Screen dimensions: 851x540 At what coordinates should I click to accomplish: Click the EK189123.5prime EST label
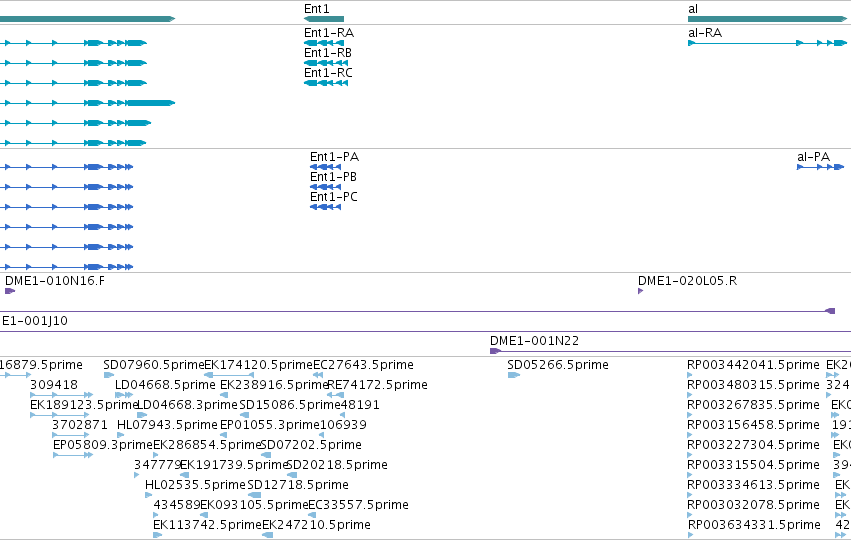tap(84, 405)
